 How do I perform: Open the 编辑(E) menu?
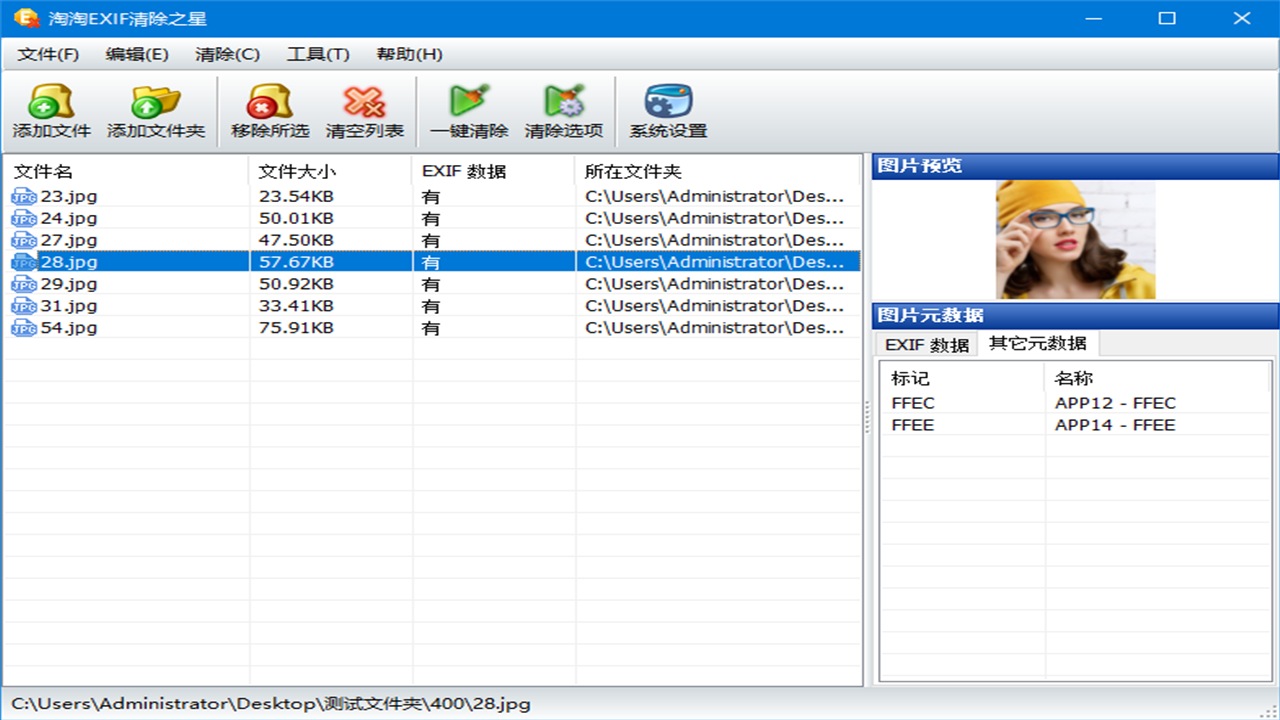pos(137,54)
